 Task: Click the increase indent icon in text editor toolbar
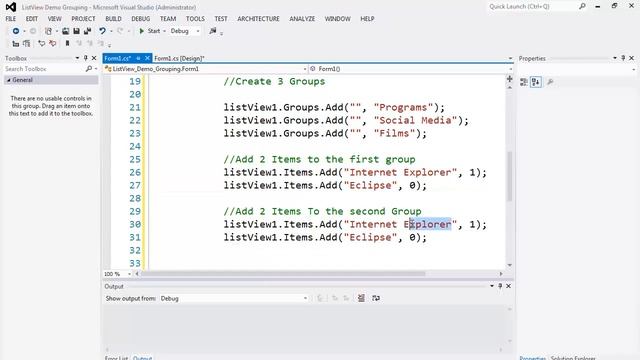tap(27, 43)
